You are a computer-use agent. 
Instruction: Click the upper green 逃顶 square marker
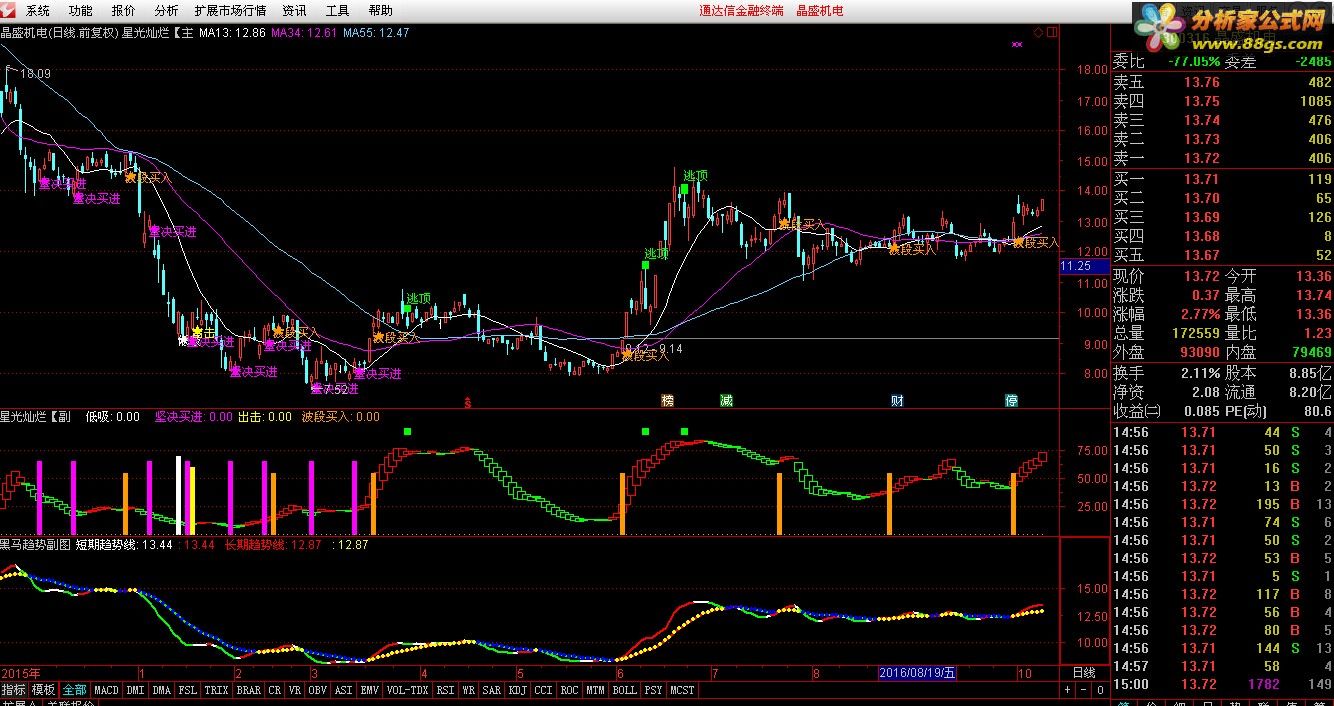click(x=685, y=188)
